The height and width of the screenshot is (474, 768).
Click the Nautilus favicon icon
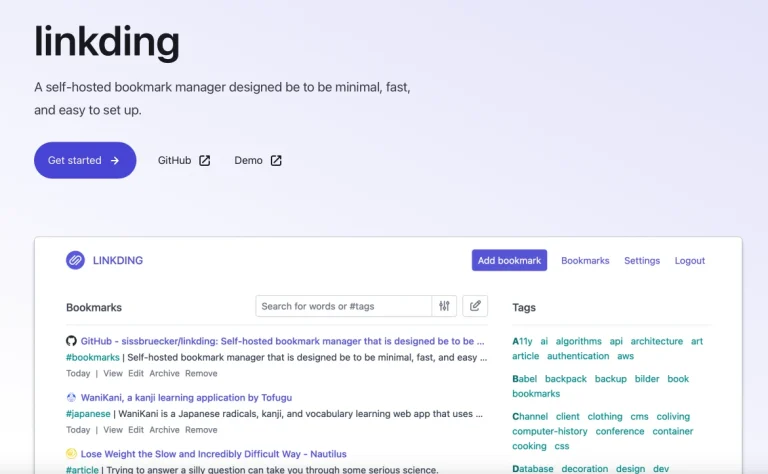[72, 453]
